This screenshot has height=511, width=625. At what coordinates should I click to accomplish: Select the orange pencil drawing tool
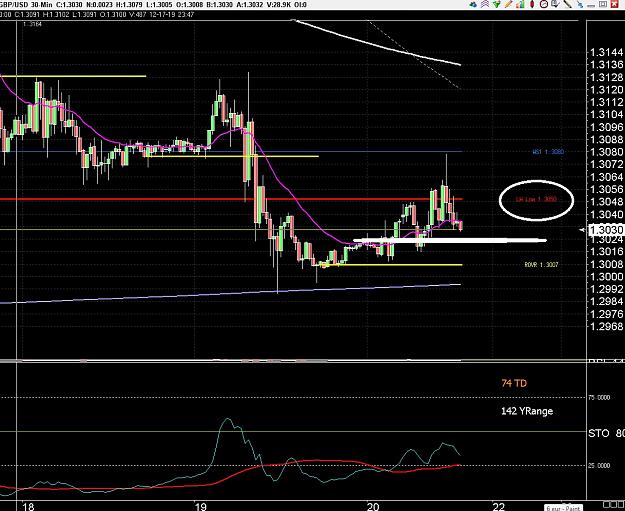(x=509, y=4)
